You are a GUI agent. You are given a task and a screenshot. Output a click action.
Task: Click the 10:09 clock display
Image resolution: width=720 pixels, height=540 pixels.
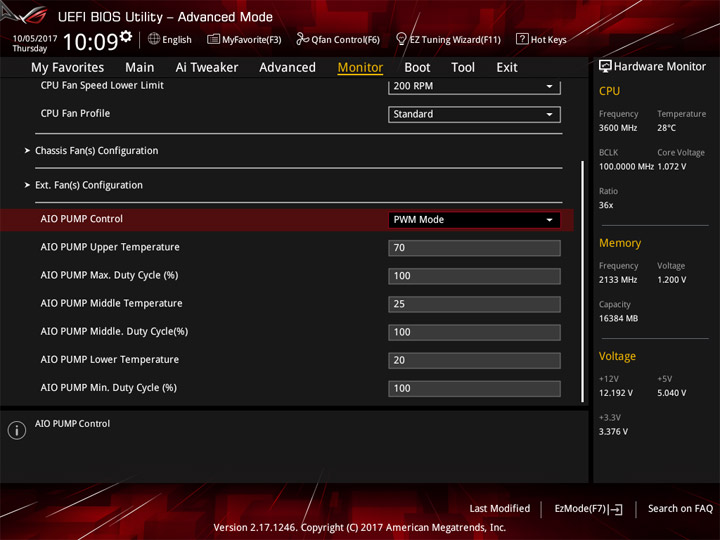point(90,42)
